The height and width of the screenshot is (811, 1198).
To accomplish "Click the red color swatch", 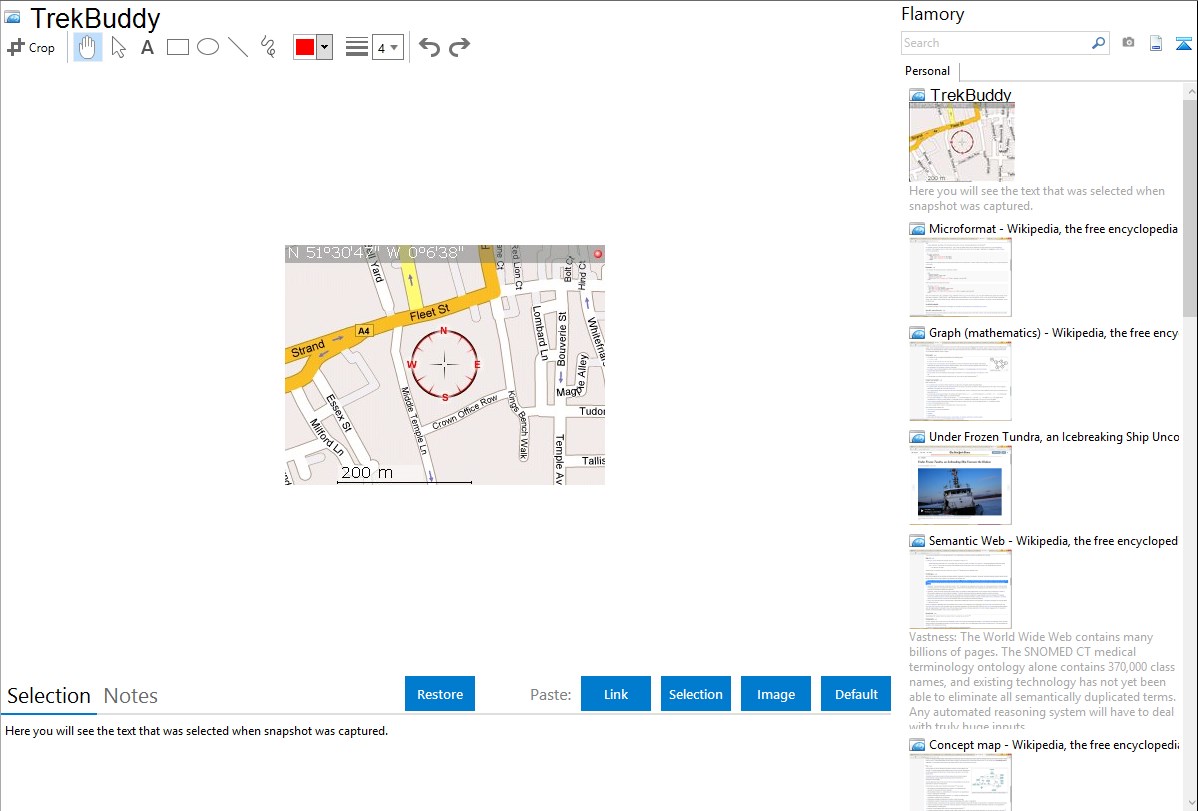I will [305, 47].
